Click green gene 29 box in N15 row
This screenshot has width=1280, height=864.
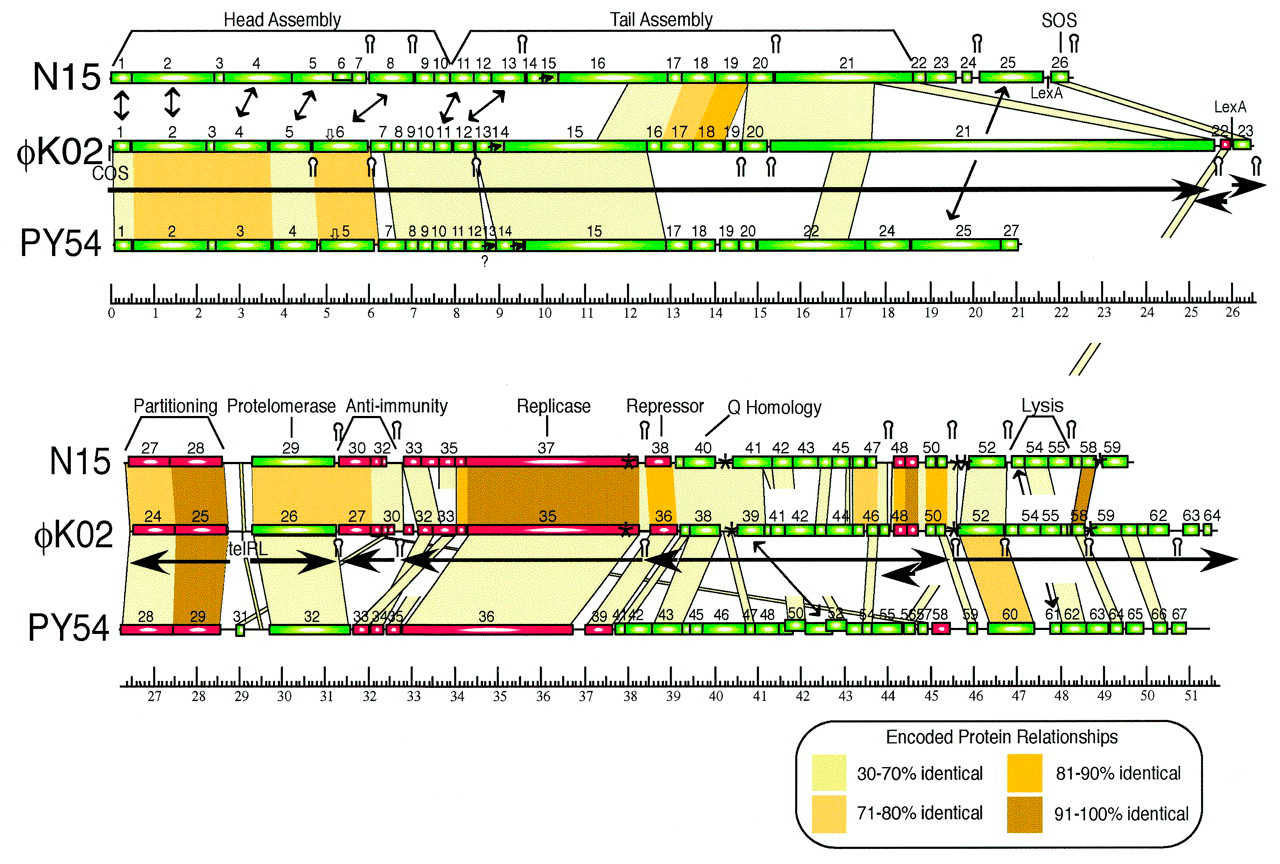tap(293, 462)
